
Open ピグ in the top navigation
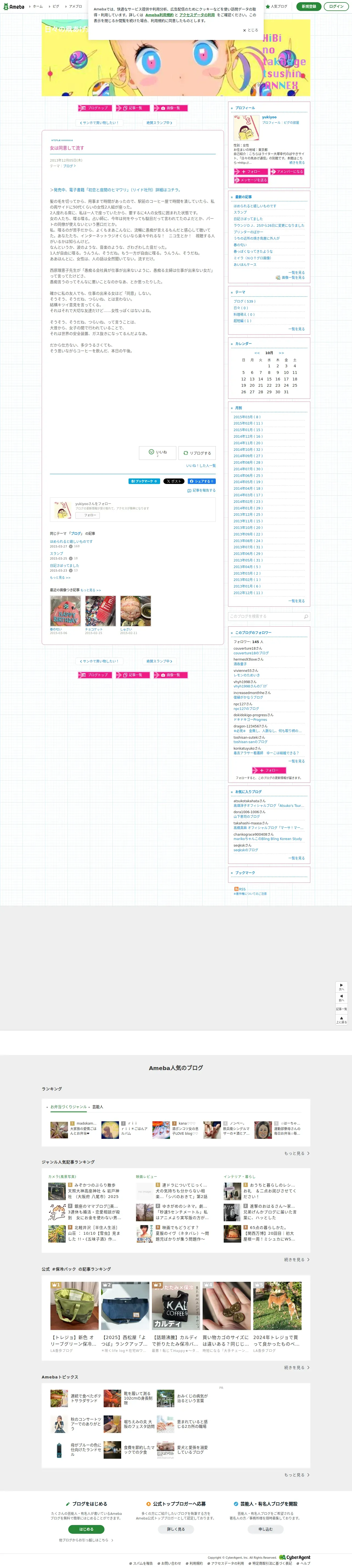click(55, 7)
